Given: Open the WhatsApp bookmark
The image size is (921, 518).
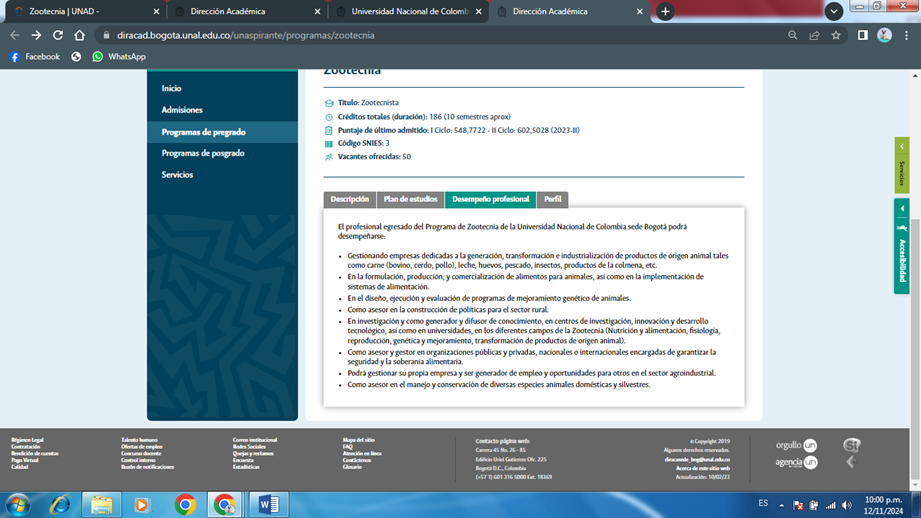Looking at the screenshot, I should (x=119, y=57).
